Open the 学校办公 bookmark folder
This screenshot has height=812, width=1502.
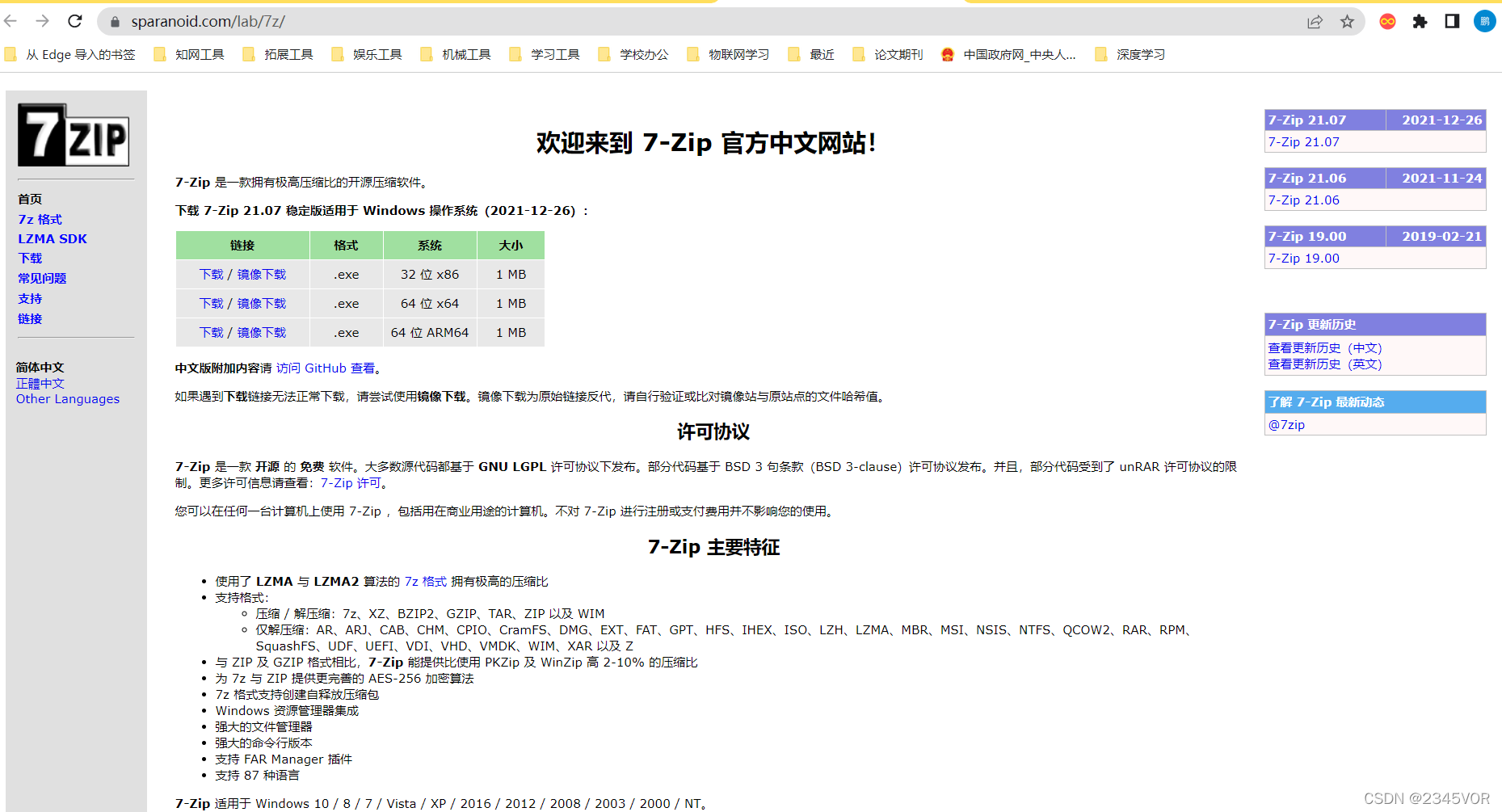point(634,54)
